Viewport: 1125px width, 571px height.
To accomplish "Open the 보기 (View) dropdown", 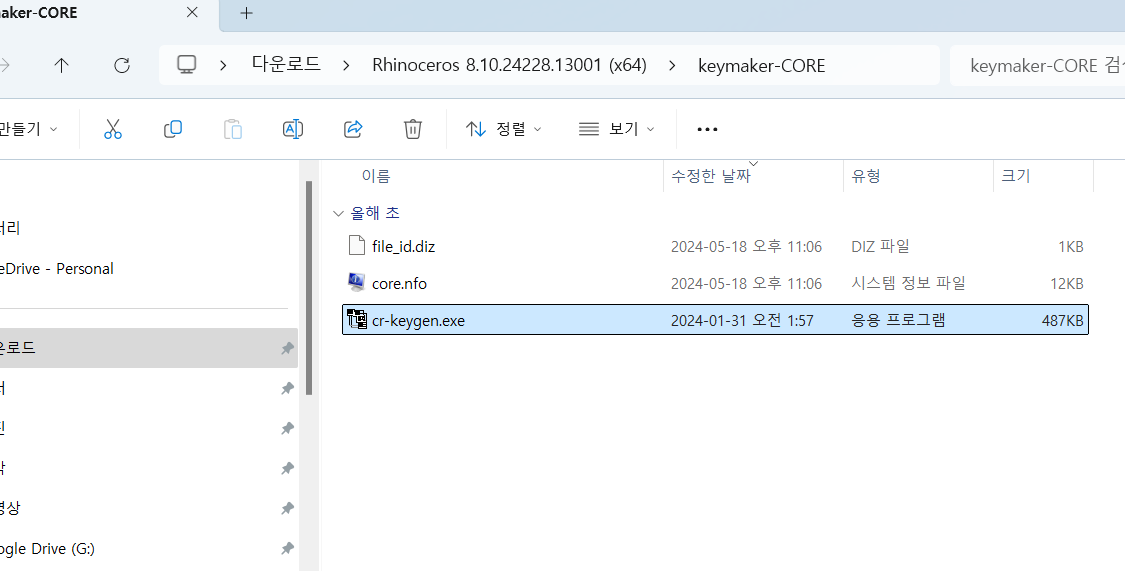I will (616, 129).
